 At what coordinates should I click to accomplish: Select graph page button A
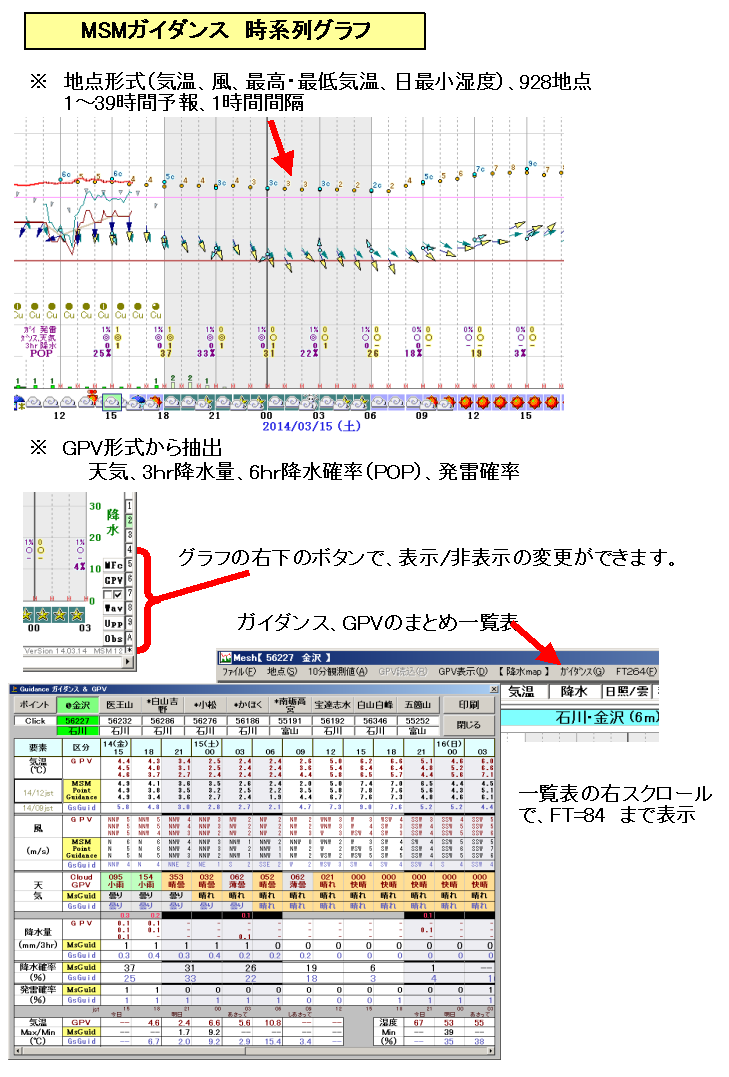pos(129,638)
